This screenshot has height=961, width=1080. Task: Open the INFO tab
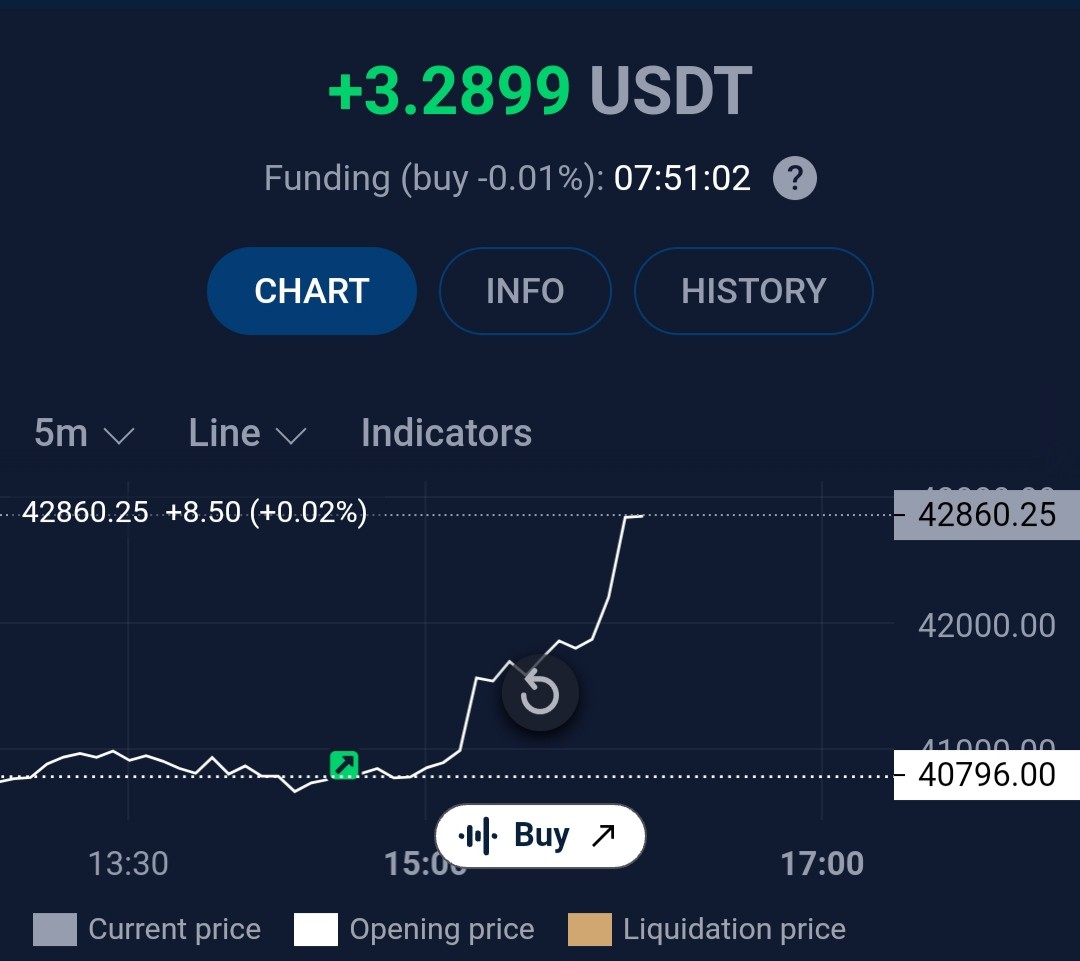[526, 291]
